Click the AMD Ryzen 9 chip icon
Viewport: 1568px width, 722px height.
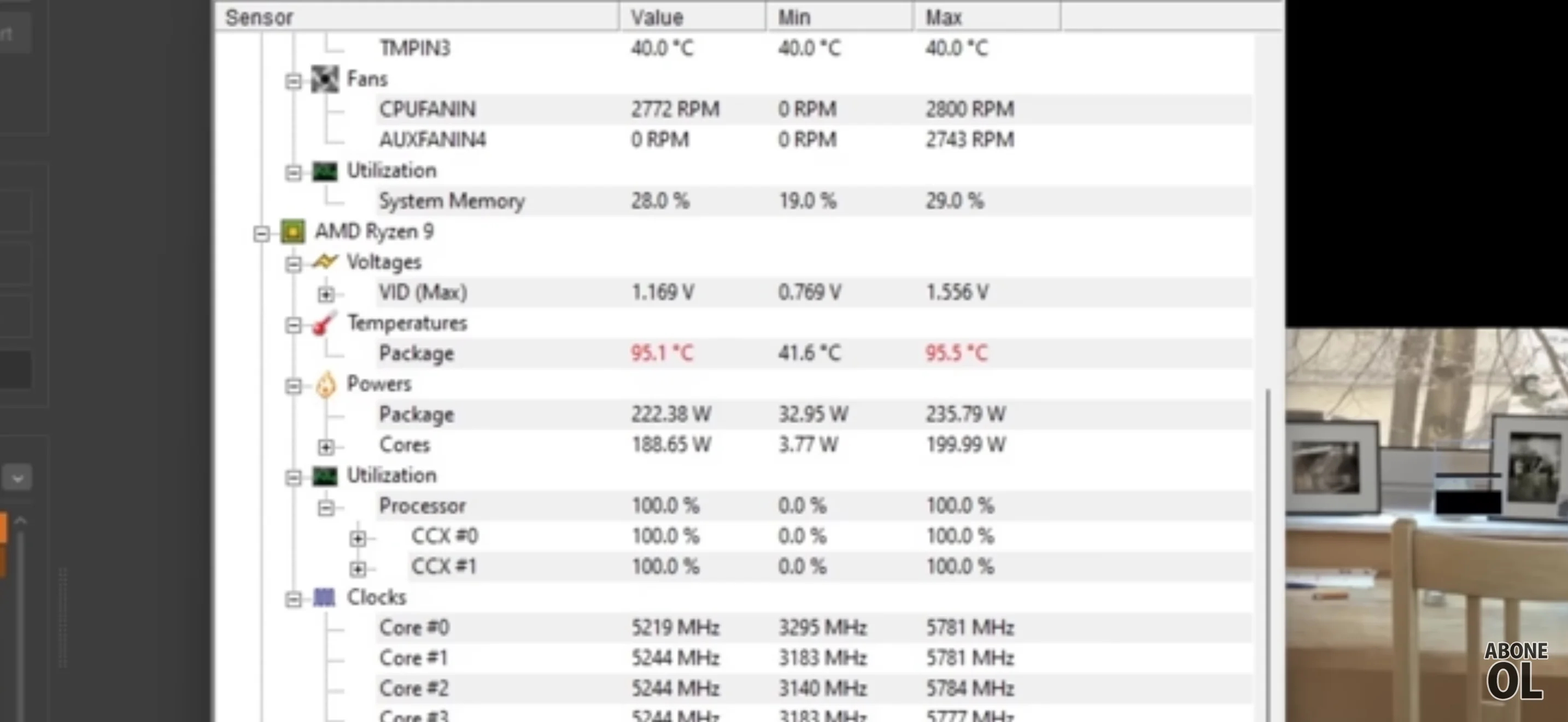[293, 232]
